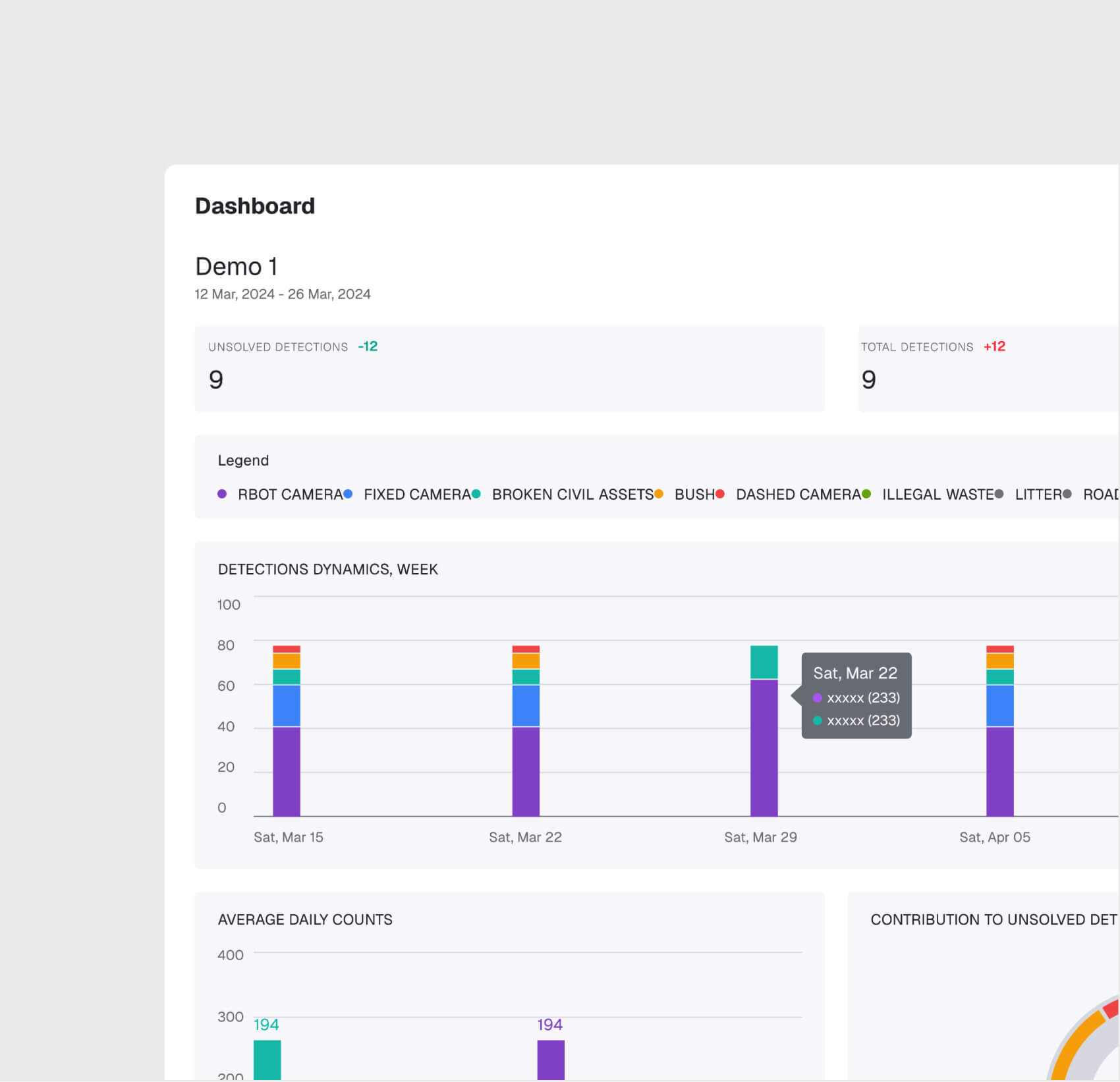Click the Sat, Apr 05 axis label

pos(994,837)
